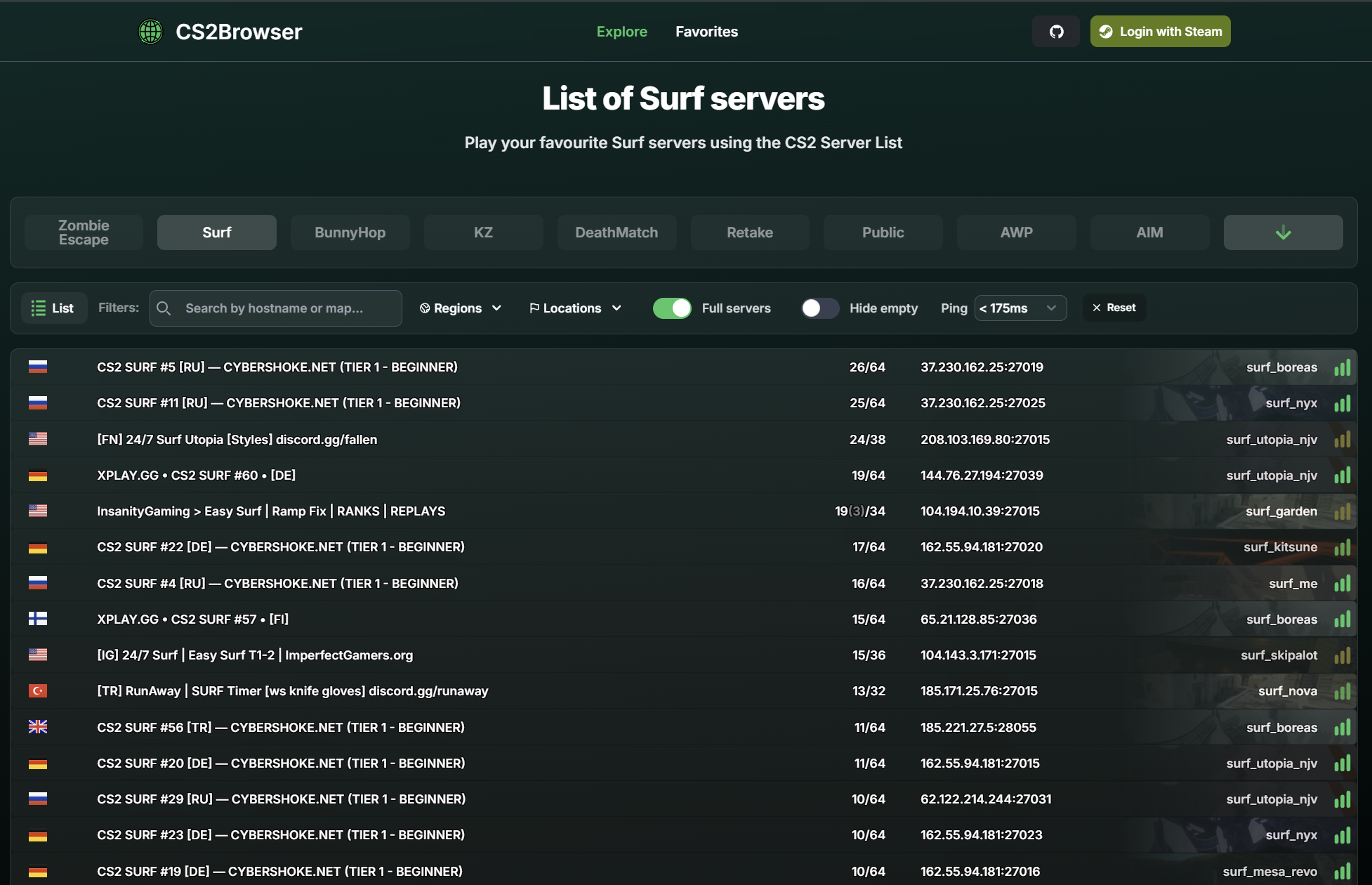Click the Locations flag icon
The width and height of the screenshot is (1372, 885).
point(534,308)
